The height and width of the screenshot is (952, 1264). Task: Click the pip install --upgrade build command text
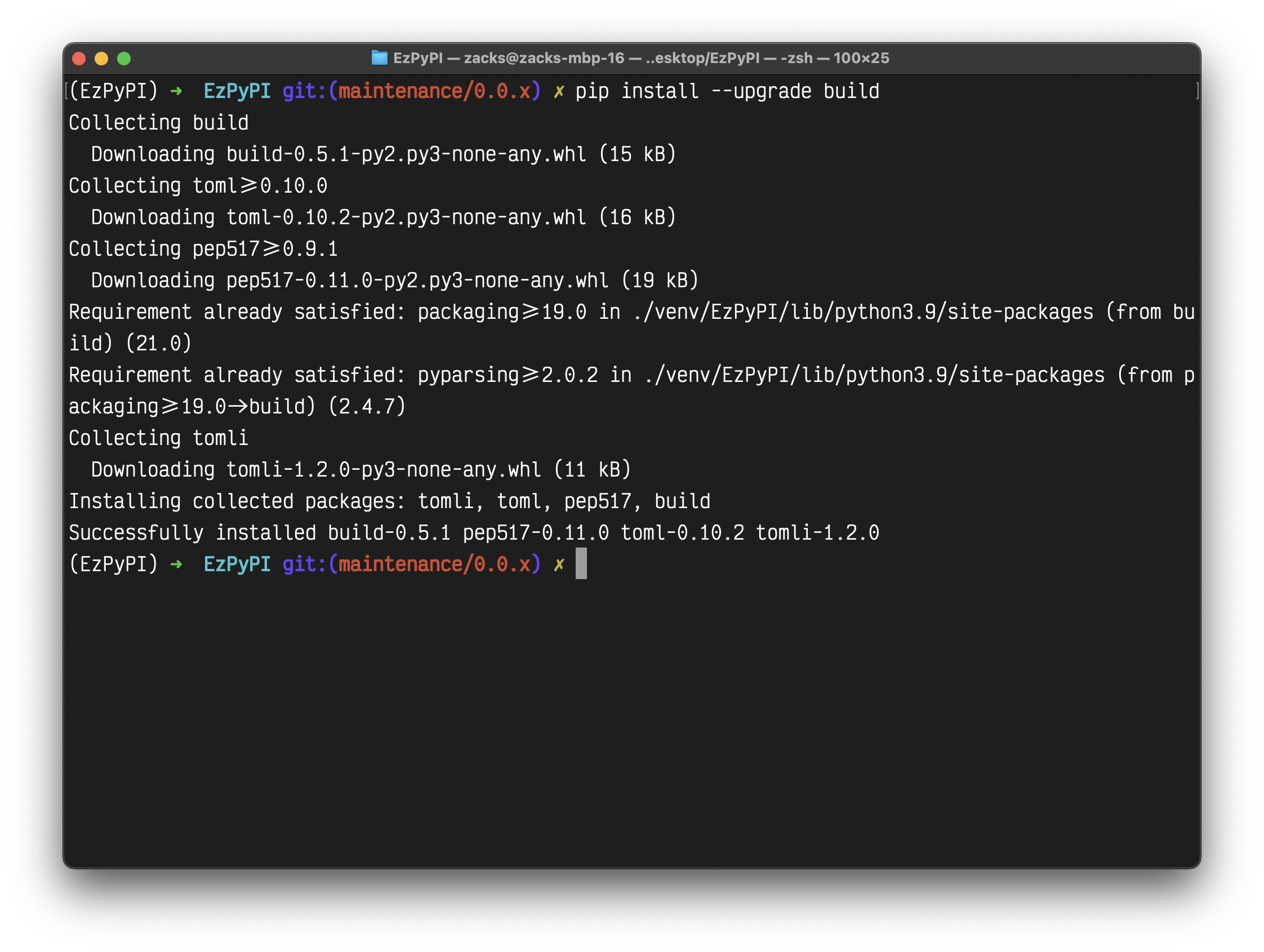(x=727, y=91)
